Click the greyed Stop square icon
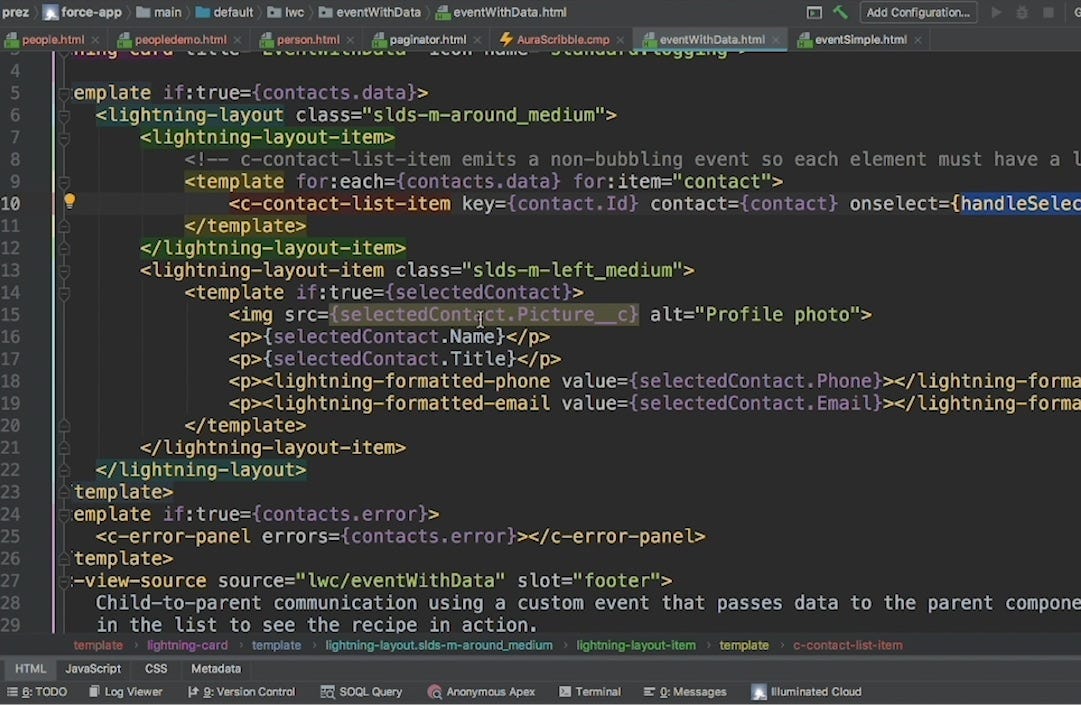The height and width of the screenshot is (705, 1081). pos(1049,12)
